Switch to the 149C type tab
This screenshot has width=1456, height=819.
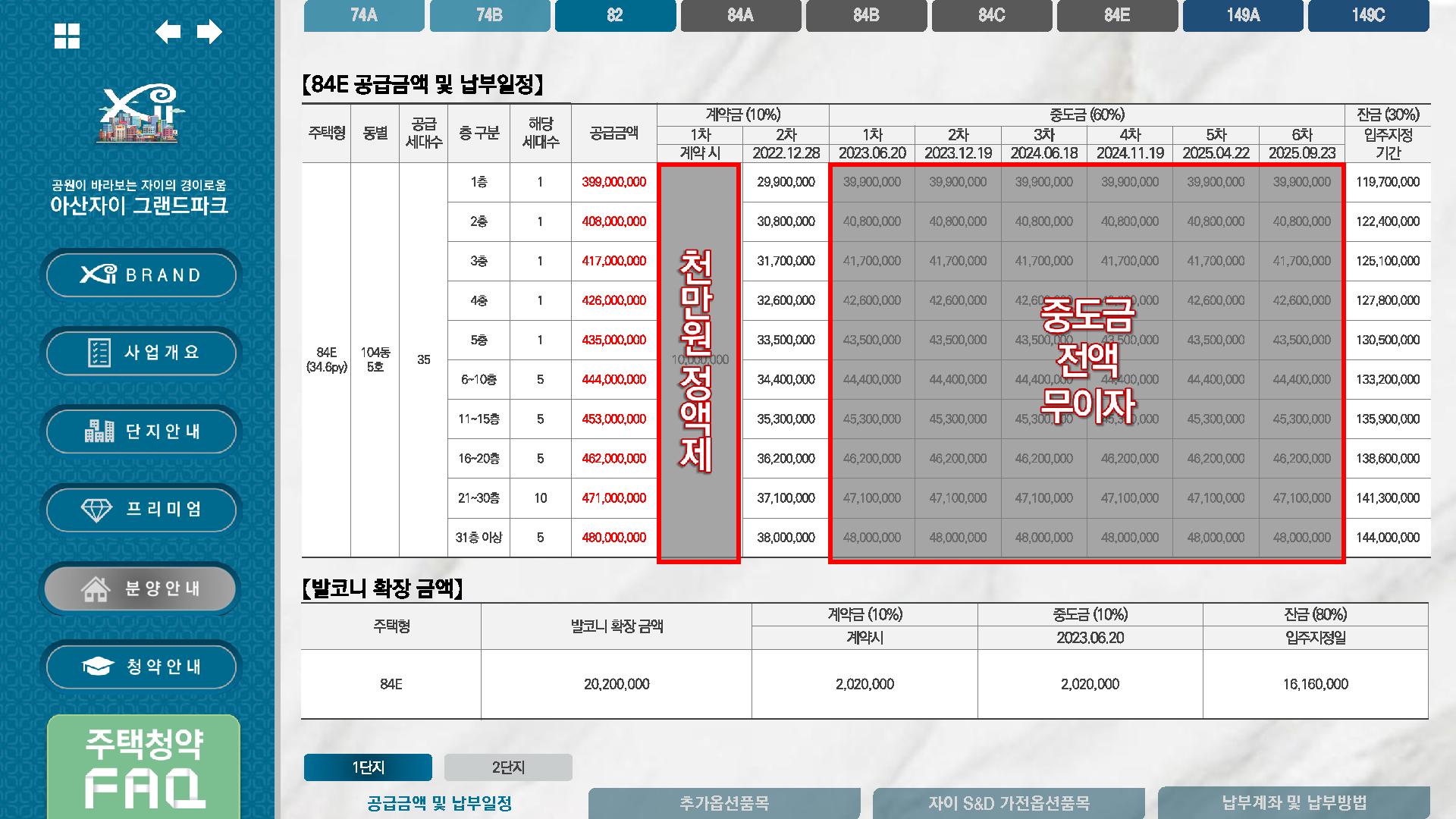click(x=1369, y=15)
